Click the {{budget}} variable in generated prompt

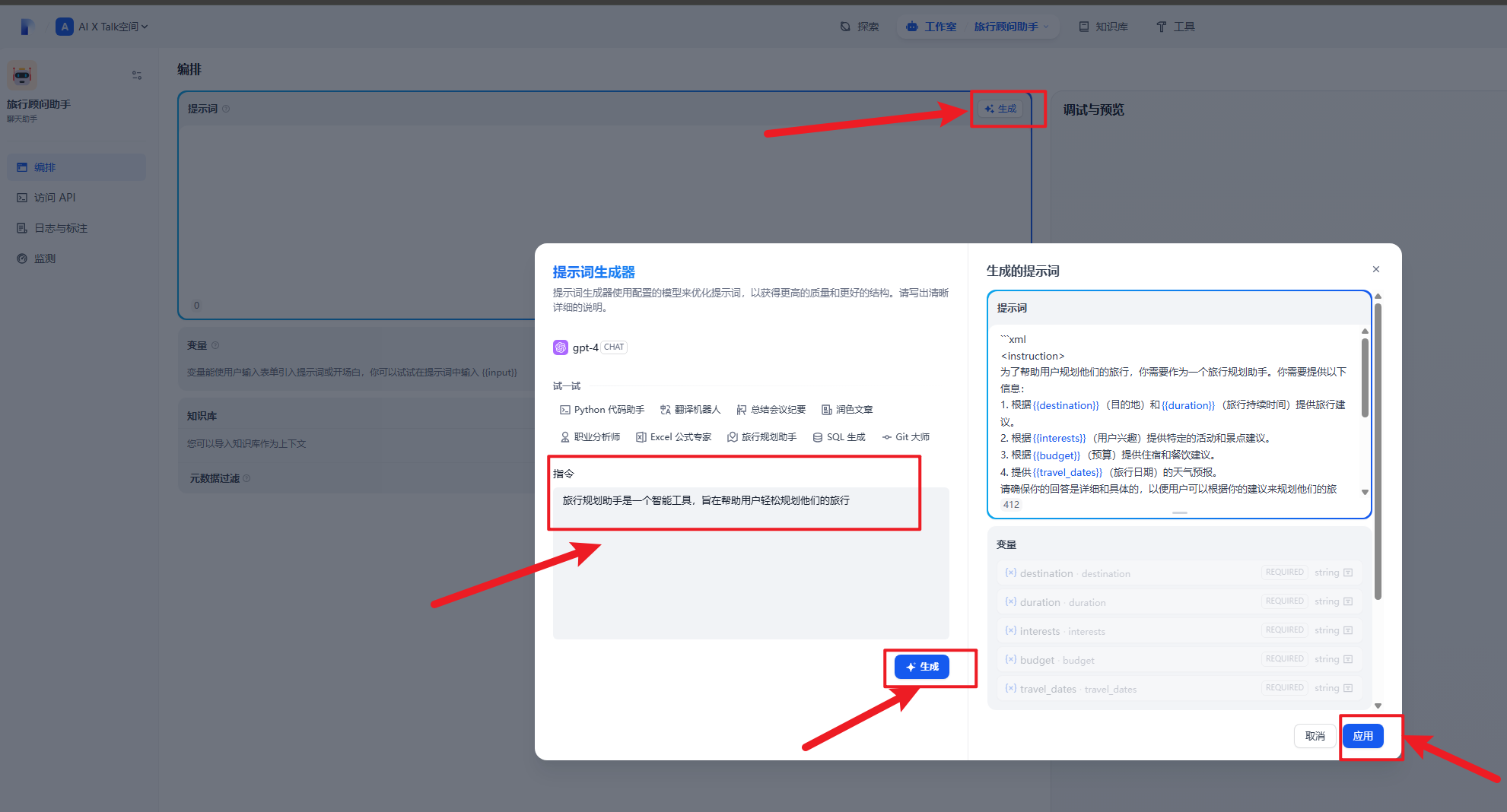click(x=1057, y=455)
